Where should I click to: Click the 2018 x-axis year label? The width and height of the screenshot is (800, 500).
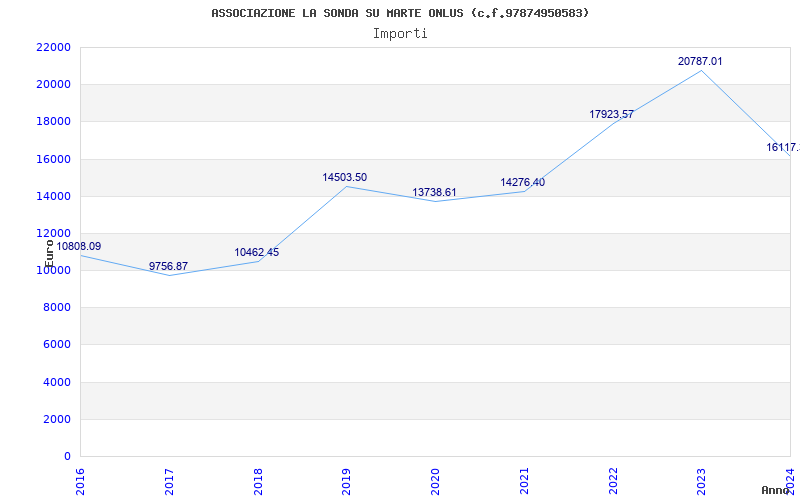[258, 481]
